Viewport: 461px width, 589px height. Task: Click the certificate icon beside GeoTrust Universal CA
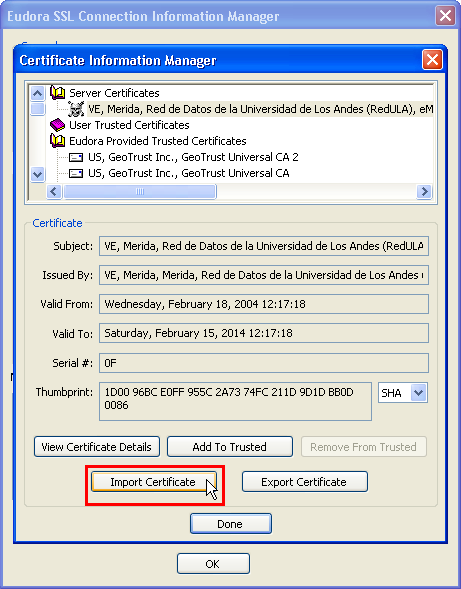click(76, 173)
